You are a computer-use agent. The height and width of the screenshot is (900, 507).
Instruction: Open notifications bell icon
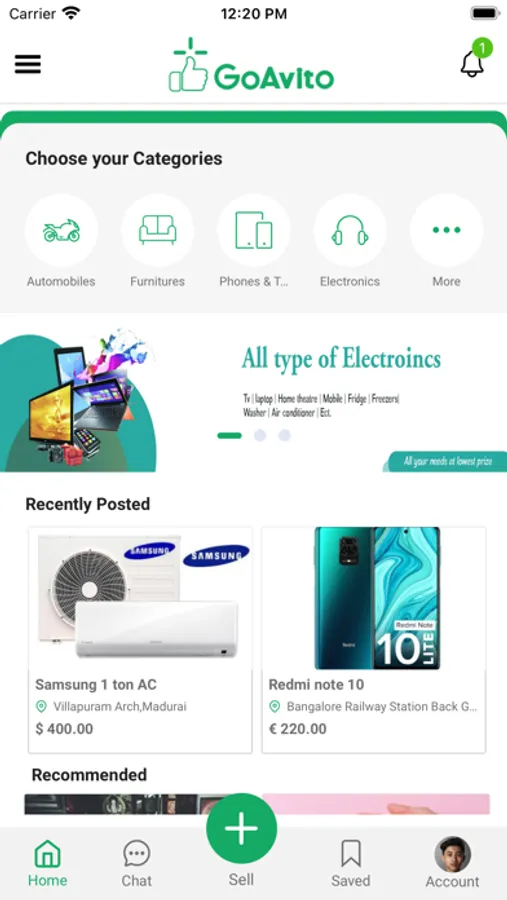click(x=473, y=64)
